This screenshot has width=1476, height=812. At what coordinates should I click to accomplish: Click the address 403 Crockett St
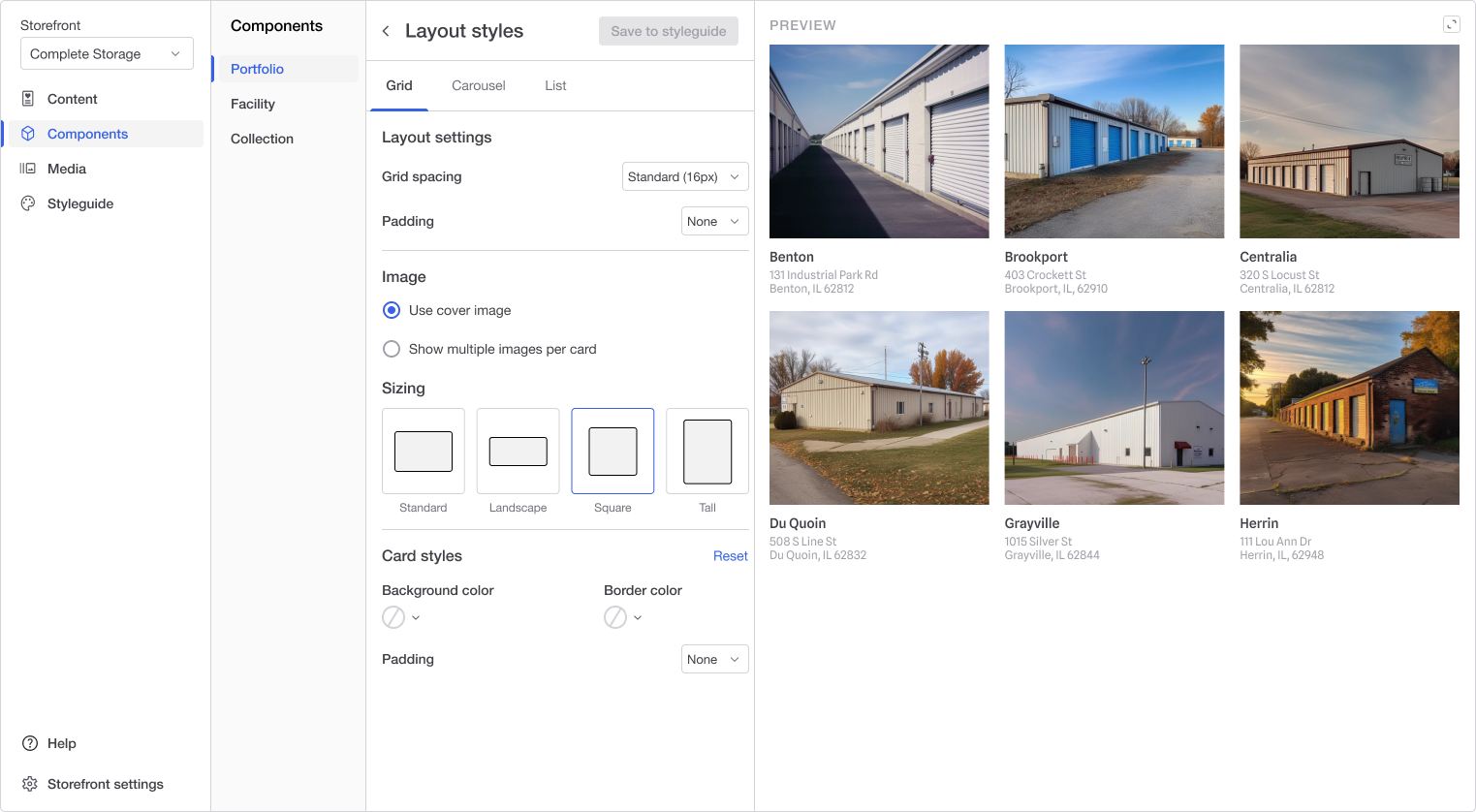click(1046, 275)
